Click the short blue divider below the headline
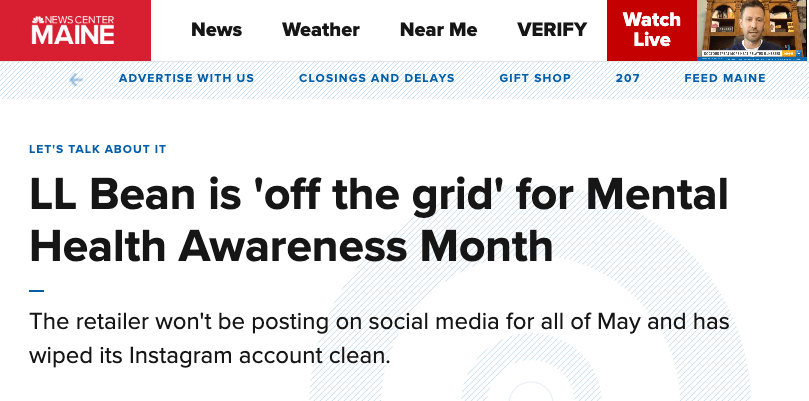 (x=37, y=290)
